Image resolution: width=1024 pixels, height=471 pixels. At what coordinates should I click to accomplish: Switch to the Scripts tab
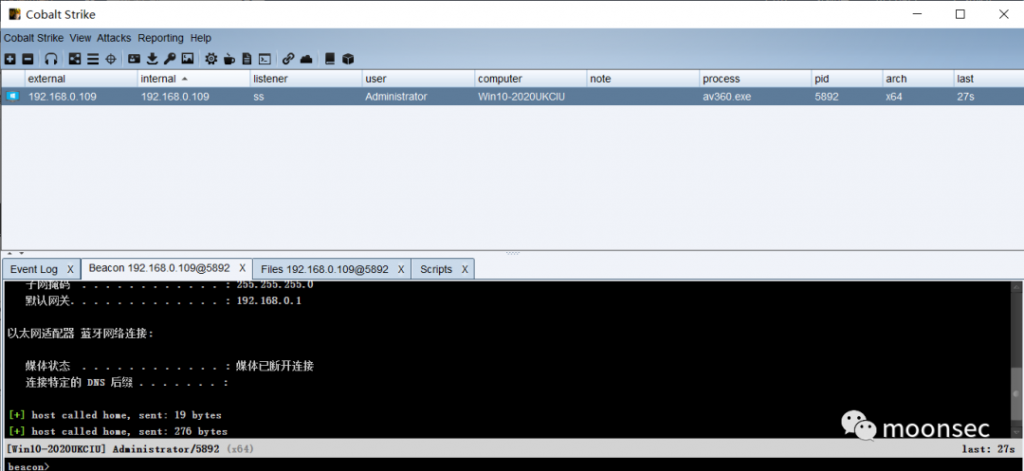tap(436, 269)
